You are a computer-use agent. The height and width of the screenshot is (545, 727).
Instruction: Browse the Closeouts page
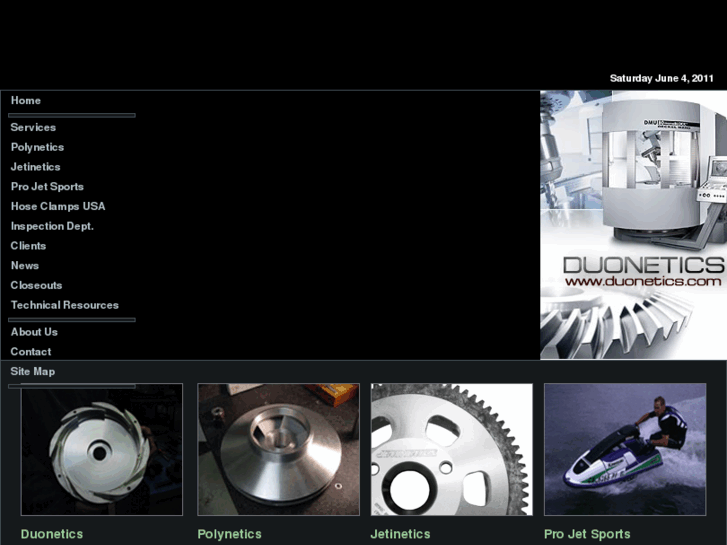point(36,285)
